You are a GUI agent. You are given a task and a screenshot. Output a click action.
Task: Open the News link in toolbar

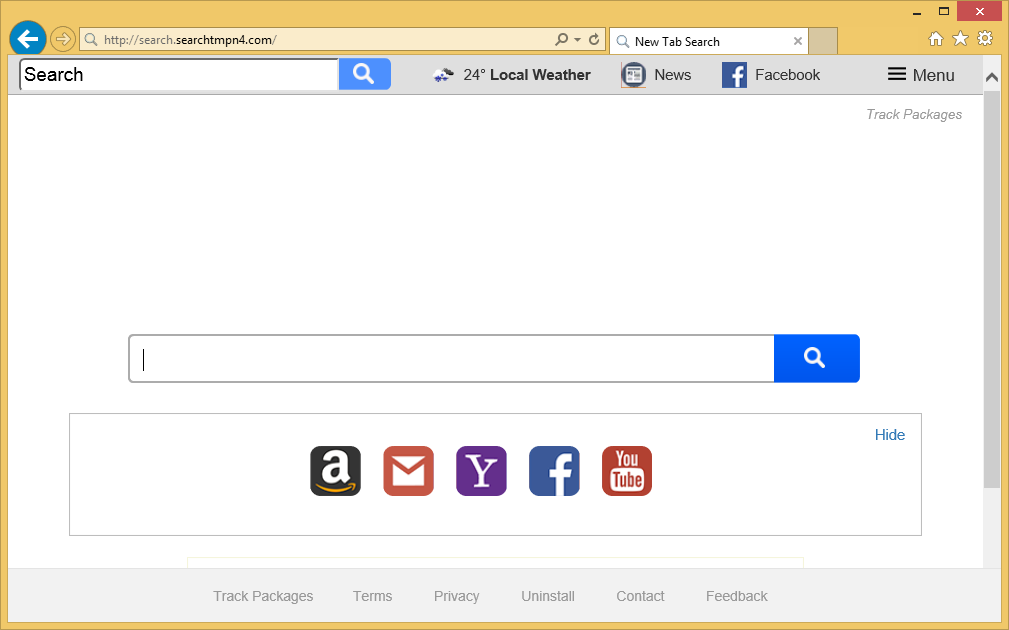672,75
